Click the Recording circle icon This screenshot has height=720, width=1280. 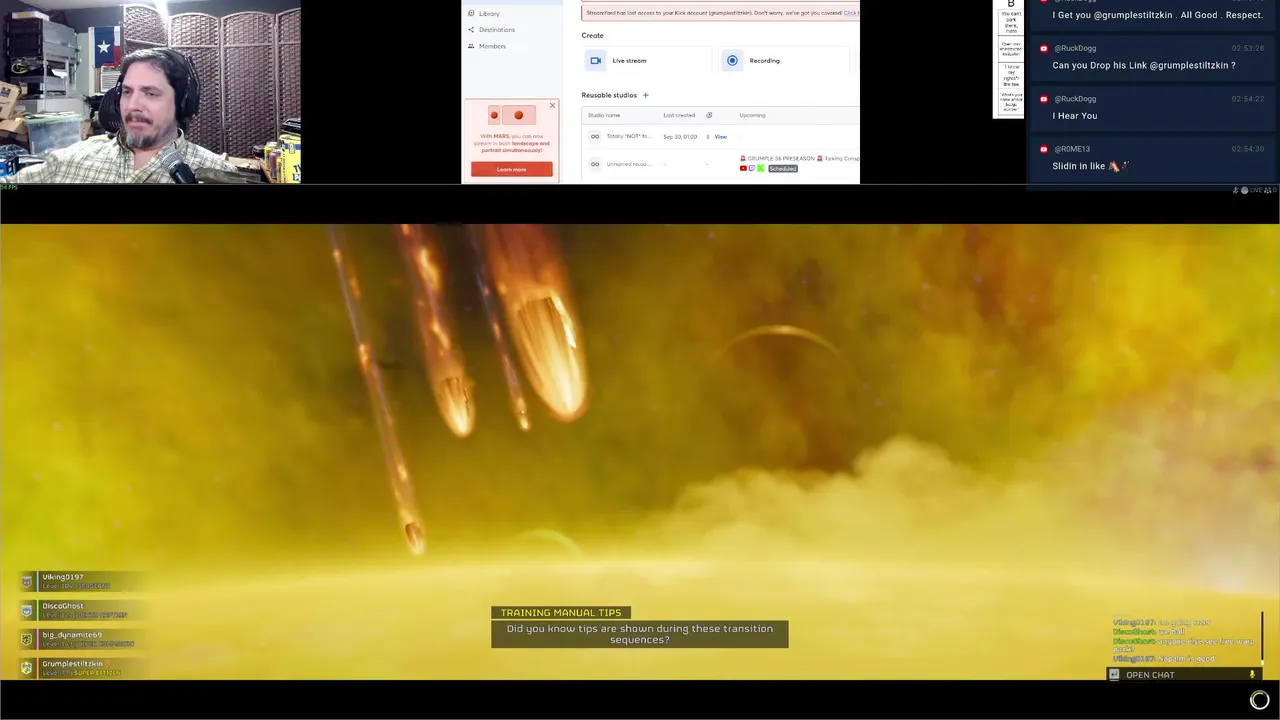(x=732, y=60)
